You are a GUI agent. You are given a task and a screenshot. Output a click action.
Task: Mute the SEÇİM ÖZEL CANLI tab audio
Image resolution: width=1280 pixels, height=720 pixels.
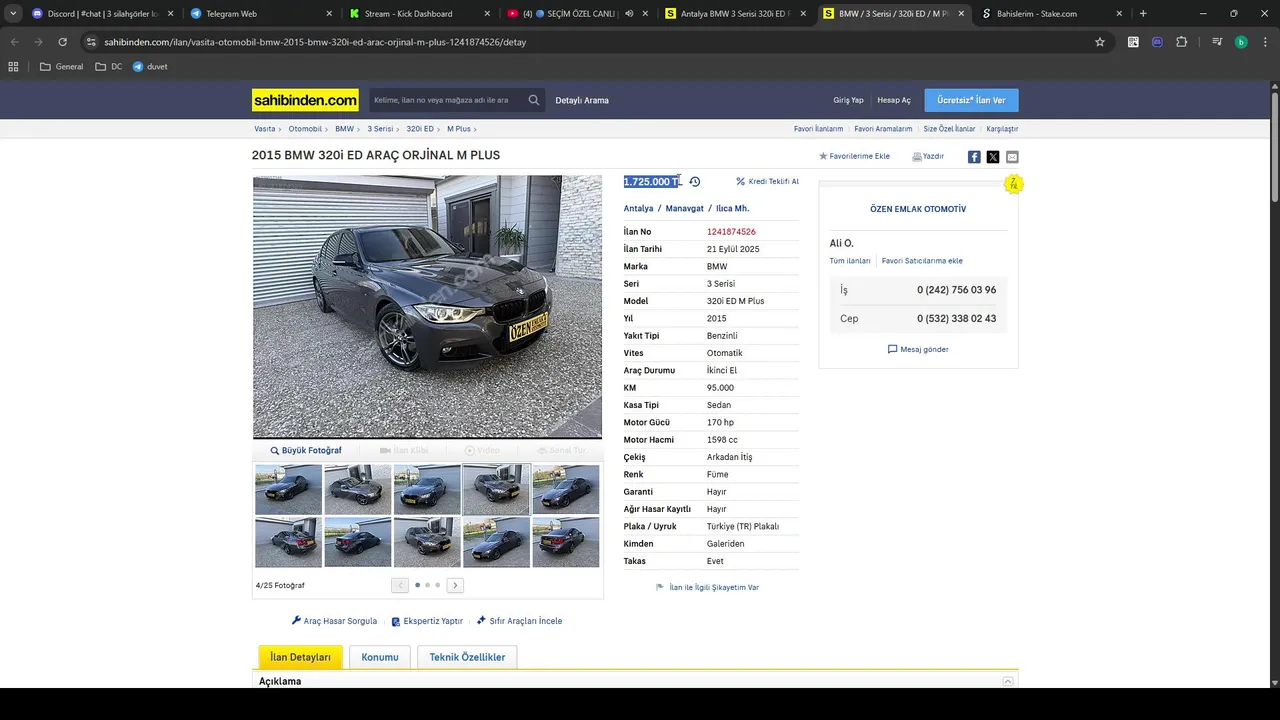629,14
